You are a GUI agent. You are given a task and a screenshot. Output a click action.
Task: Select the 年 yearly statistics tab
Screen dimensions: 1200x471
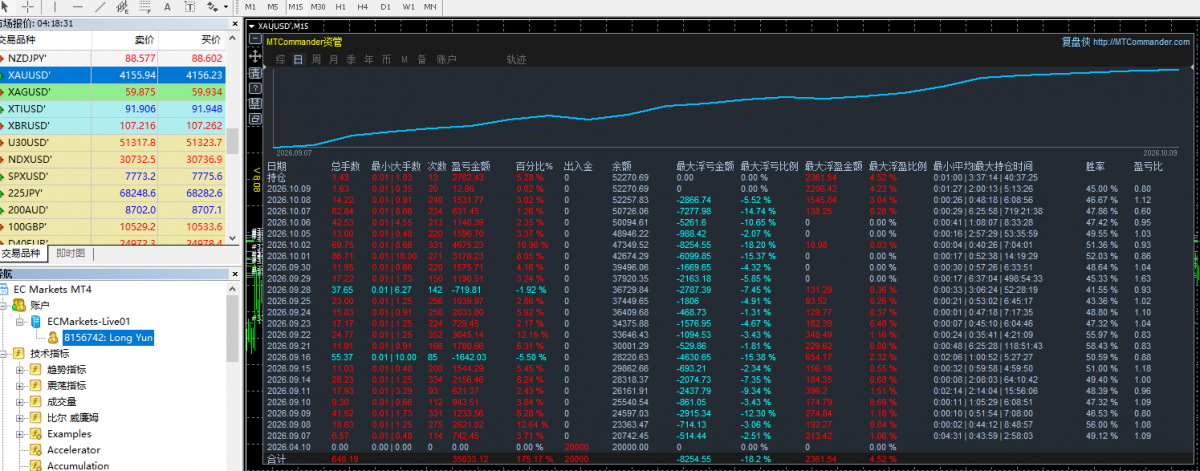coord(369,60)
